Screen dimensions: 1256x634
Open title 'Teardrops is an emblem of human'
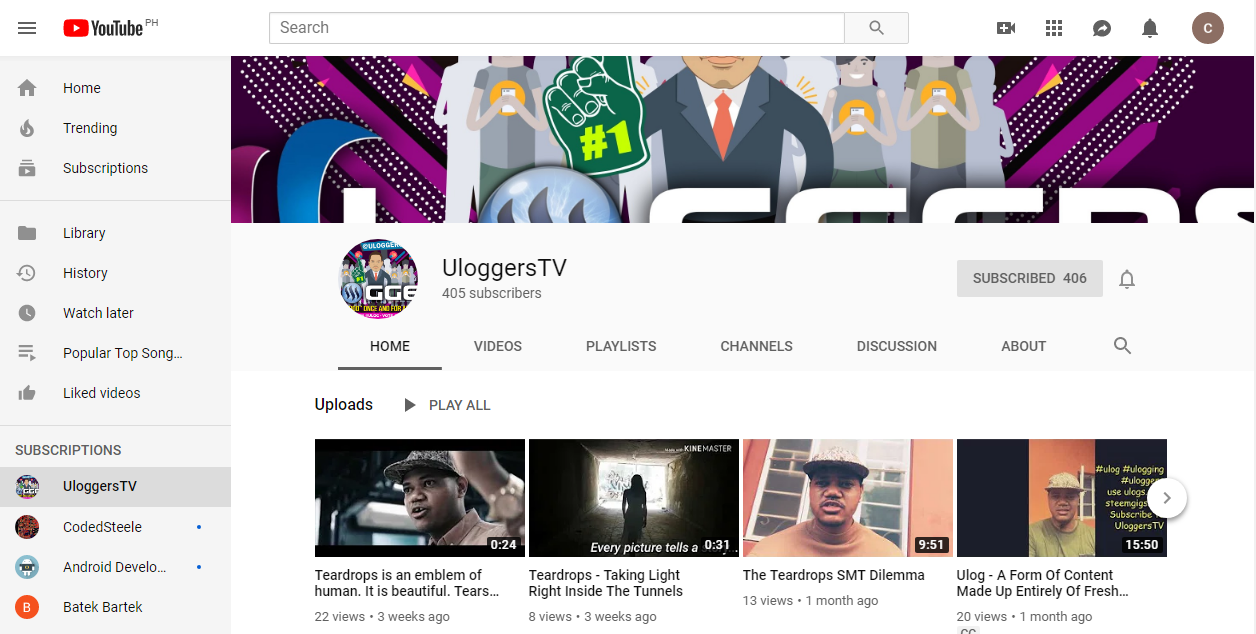coord(408,583)
